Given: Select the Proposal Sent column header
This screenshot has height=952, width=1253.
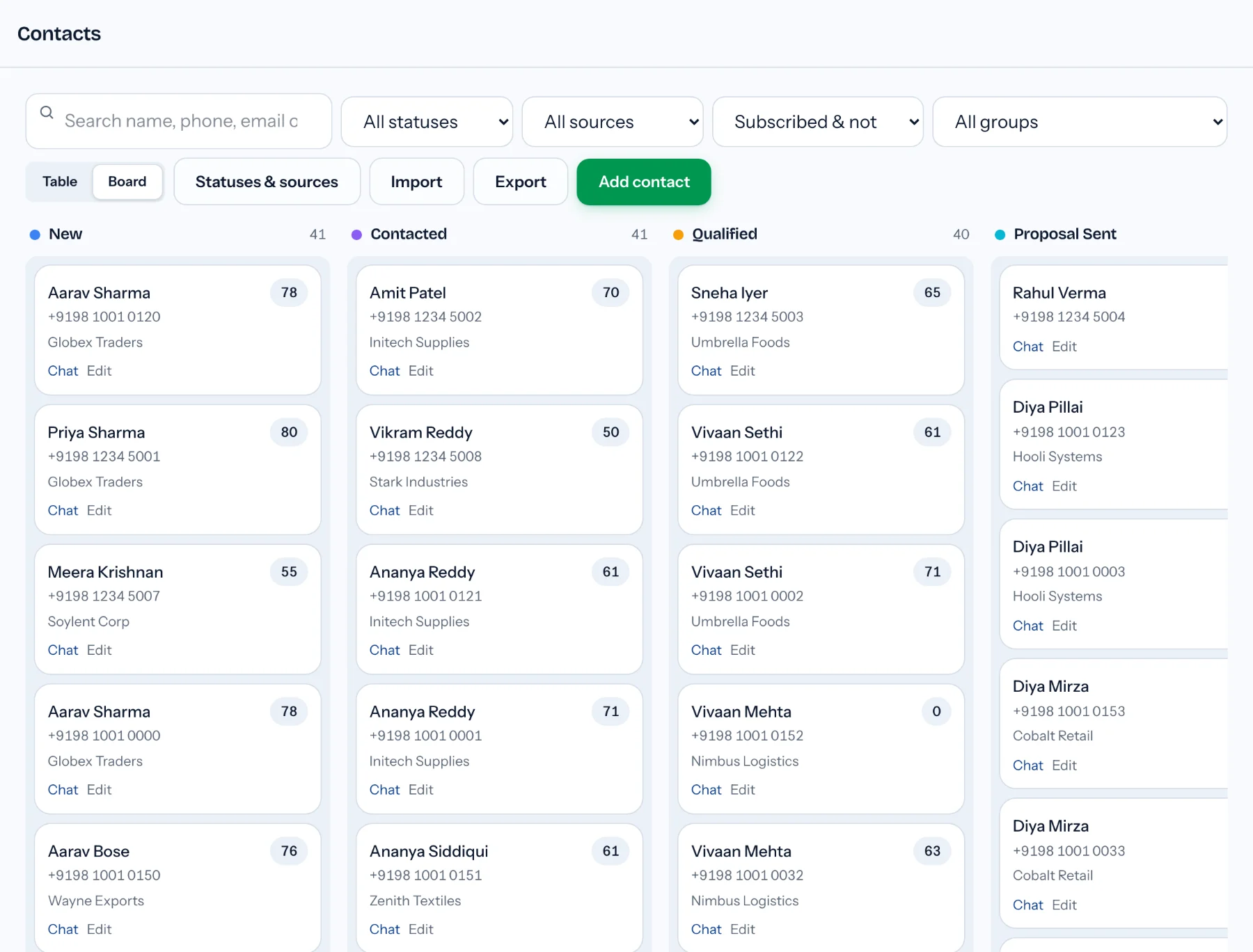Looking at the screenshot, I should point(1065,234).
